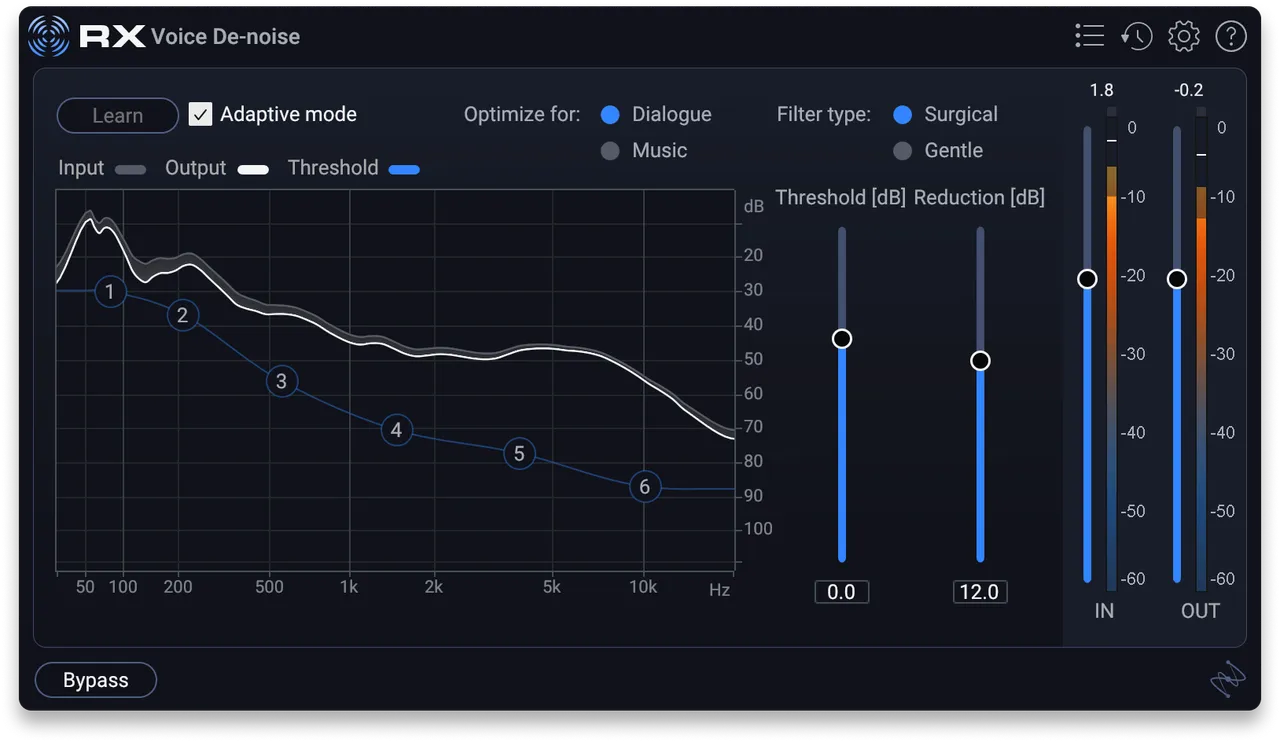Image resolution: width=1280 pixels, height=742 pixels.
Task: Click the Input legend label
Action: [81, 168]
